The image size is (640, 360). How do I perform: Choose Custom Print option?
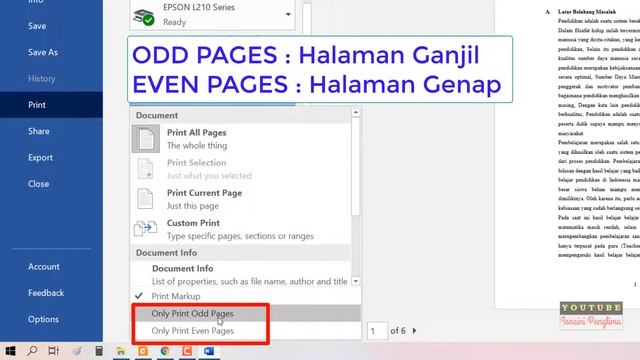pos(241,229)
